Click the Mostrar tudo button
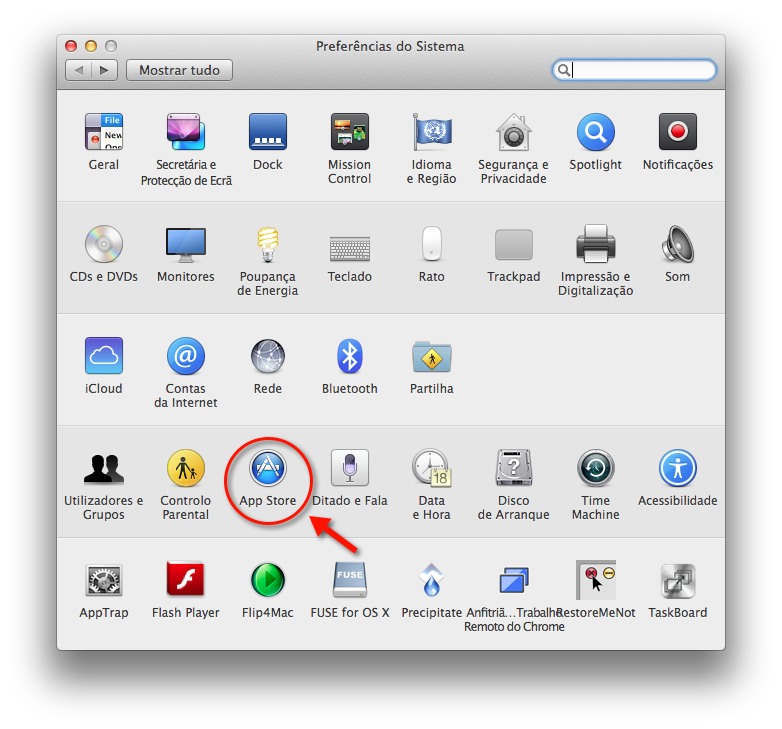The image size is (782, 729). pos(180,70)
